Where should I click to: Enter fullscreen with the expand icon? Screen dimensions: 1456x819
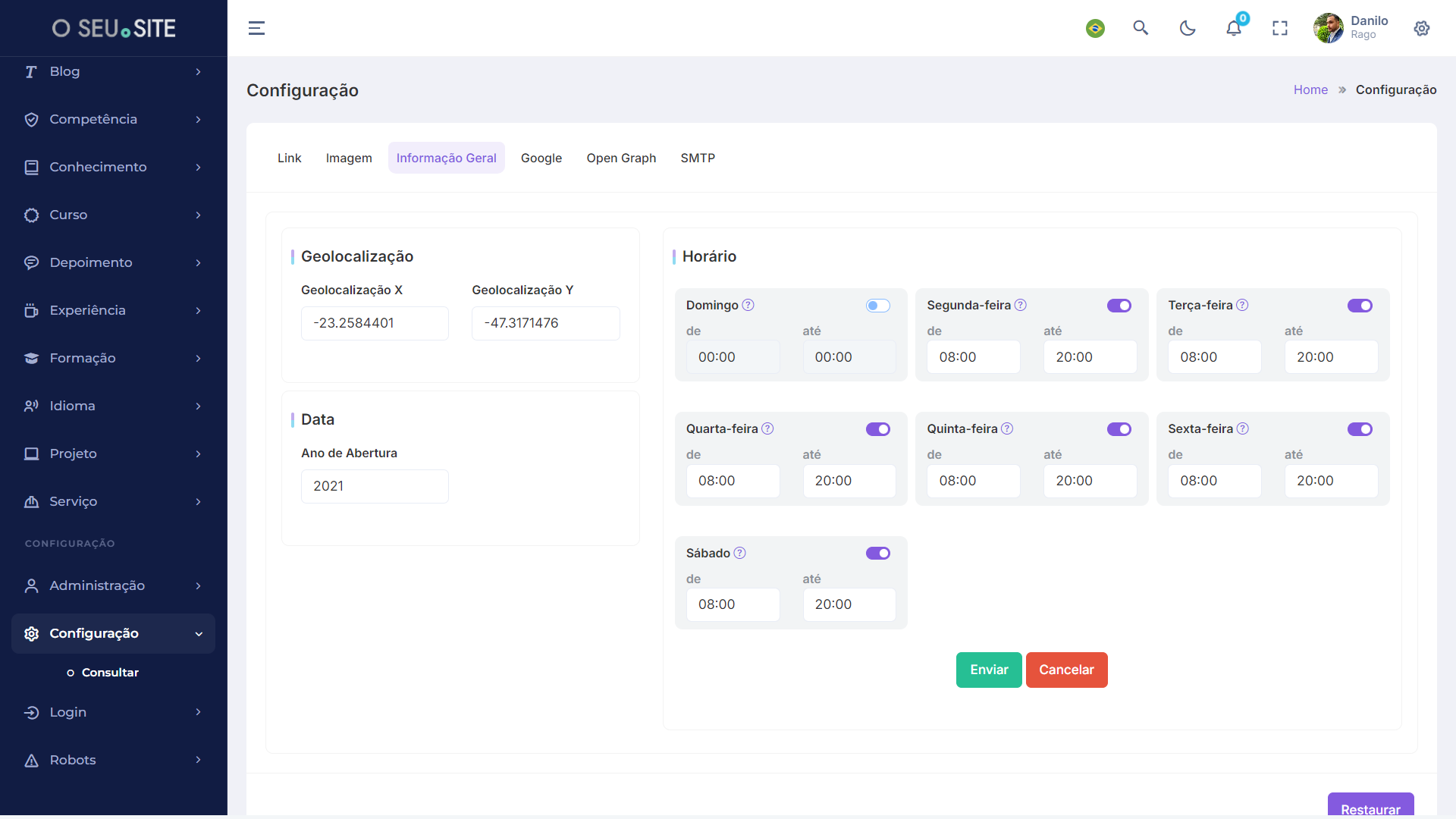[1280, 28]
